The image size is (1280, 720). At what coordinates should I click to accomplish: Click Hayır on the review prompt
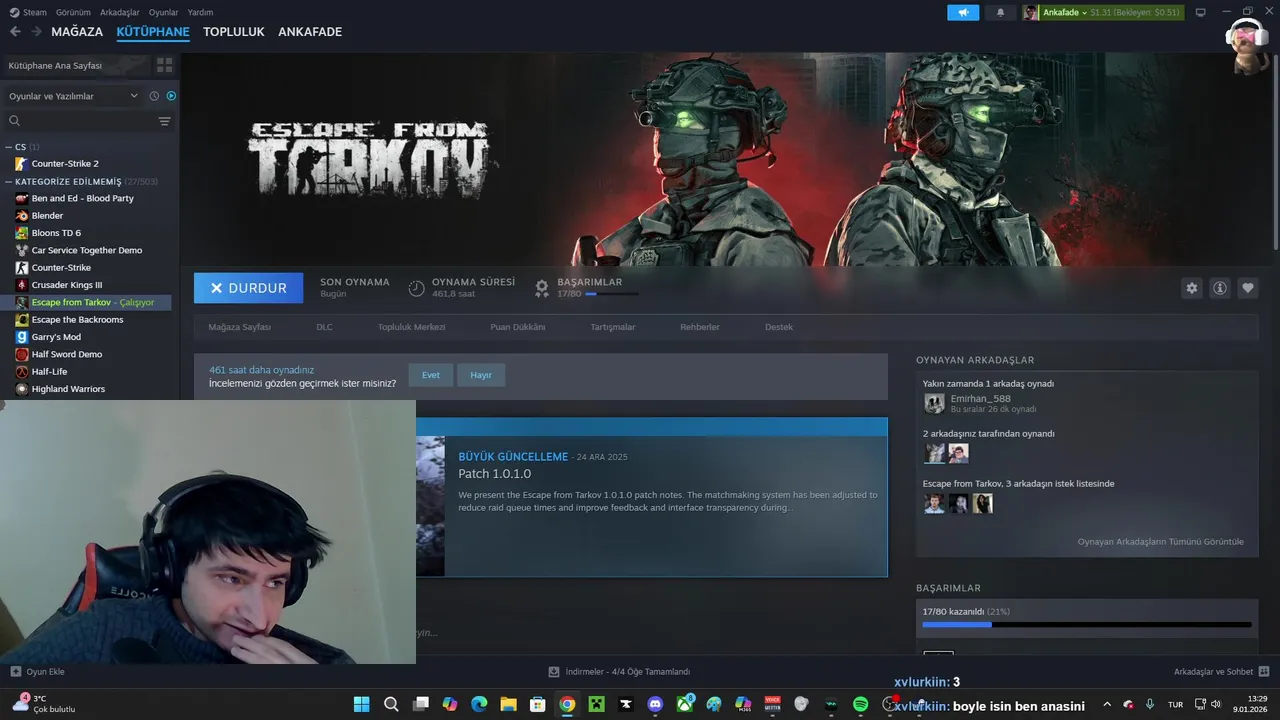coord(481,375)
